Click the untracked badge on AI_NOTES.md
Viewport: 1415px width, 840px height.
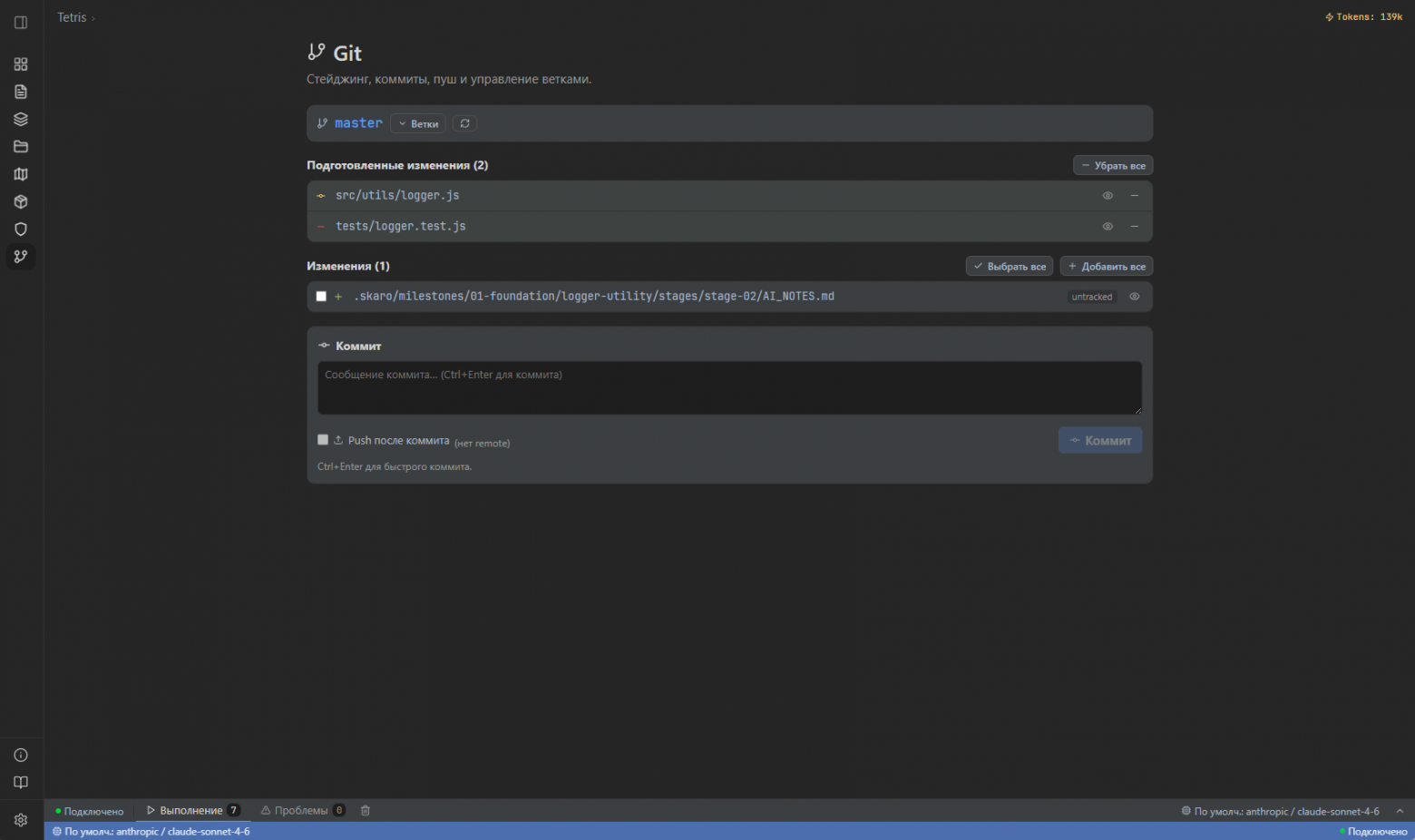(1092, 297)
